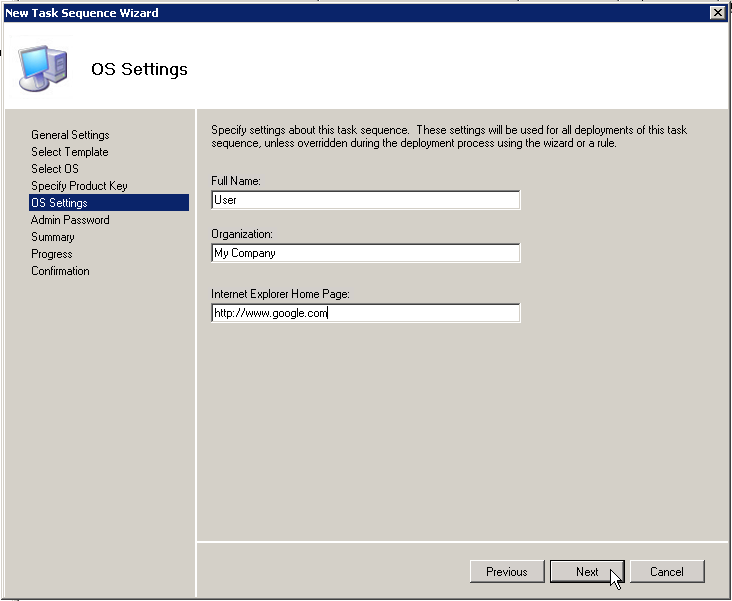Cancel the task sequence wizard
Screen dimensions: 732x601
(667, 572)
